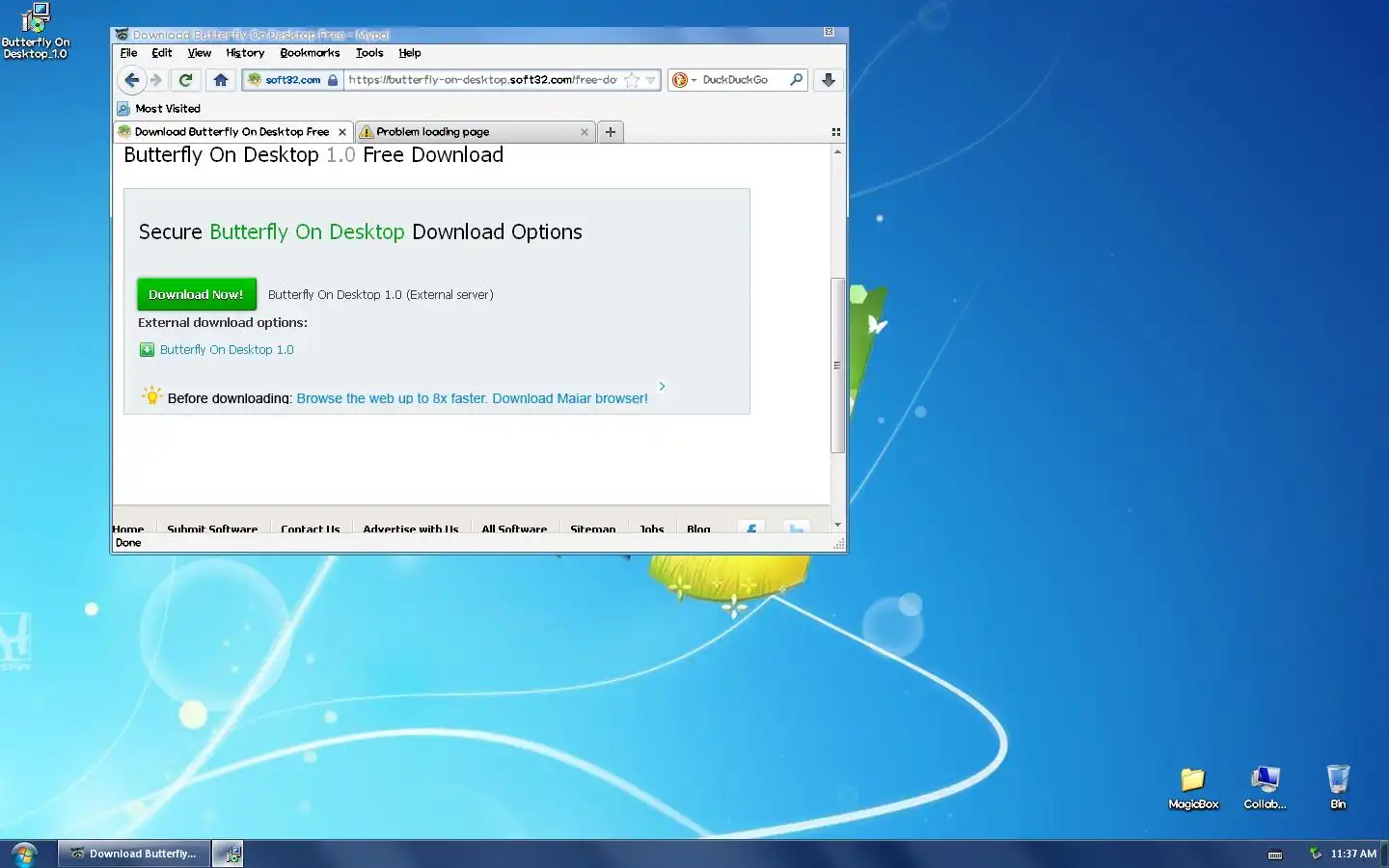
Task: Open the Help menu
Action: [410, 53]
